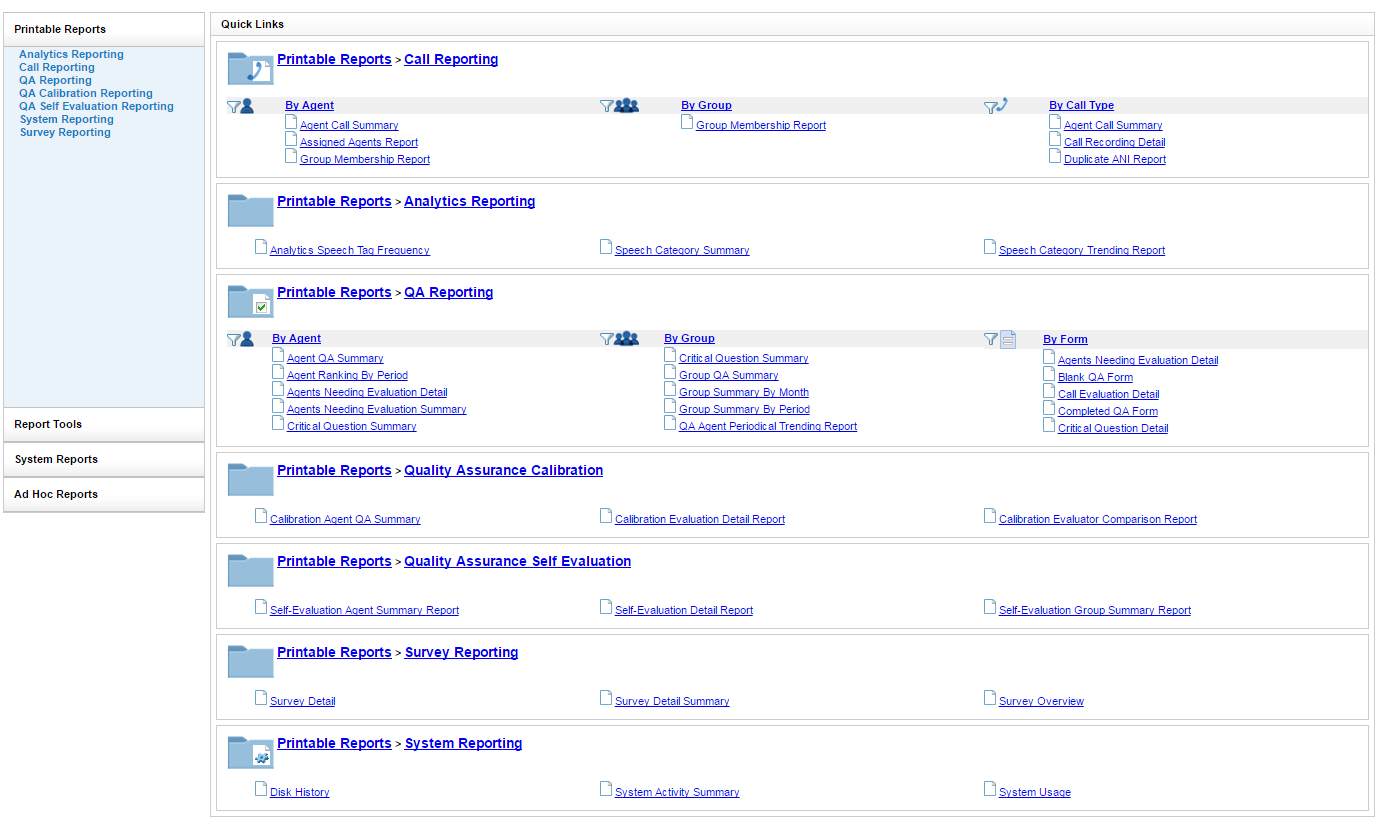Click the Analytics Reporting folder icon
1387x827 pixels.
pyautogui.click(x=250, y=210)
